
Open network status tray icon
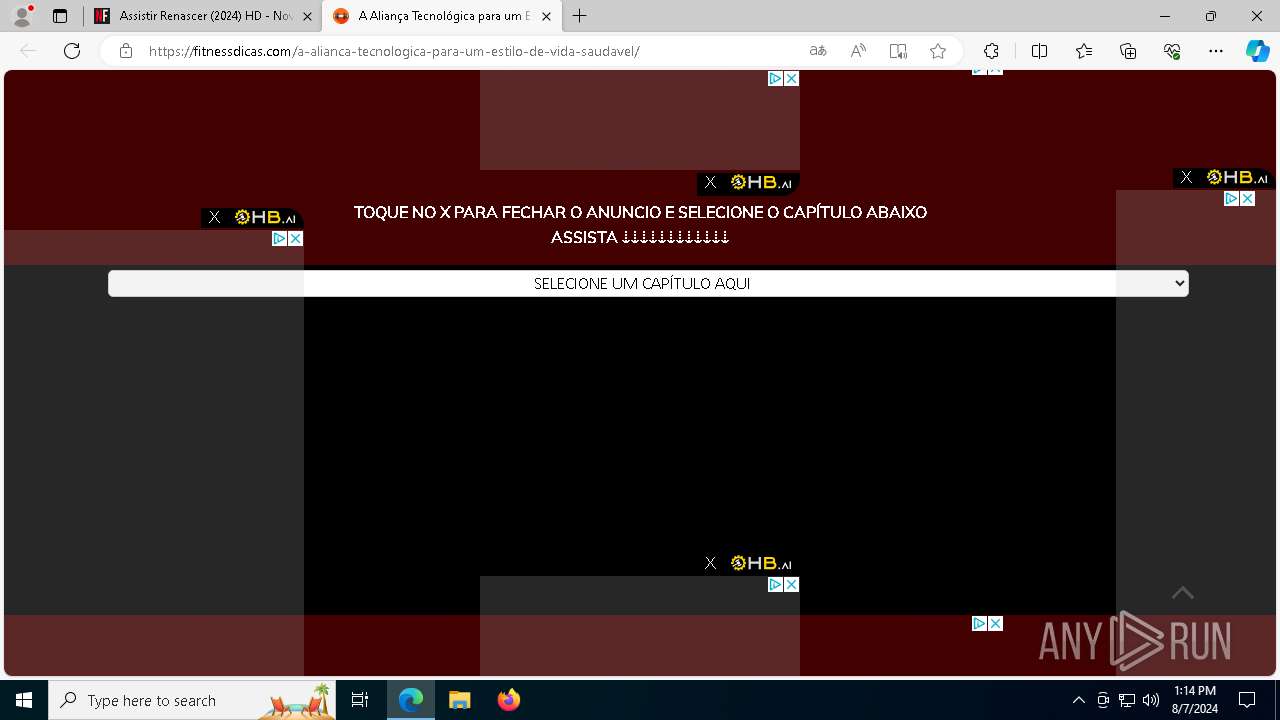1127,700
